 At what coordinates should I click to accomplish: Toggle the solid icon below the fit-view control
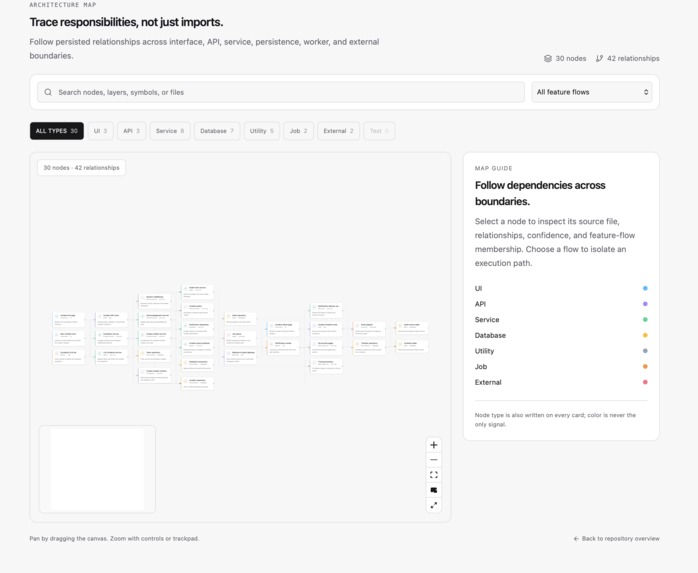click(434, 490)
